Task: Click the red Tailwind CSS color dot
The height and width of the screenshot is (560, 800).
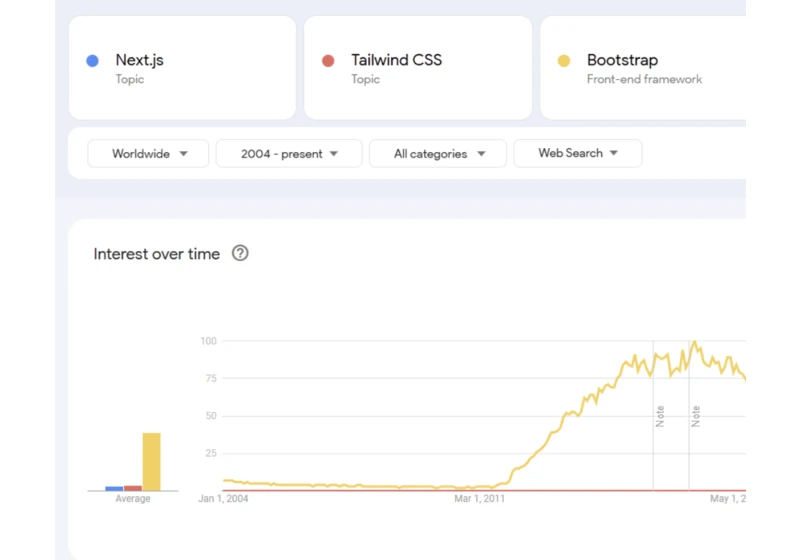Action: pyautogui.click(x=328, y=61)
